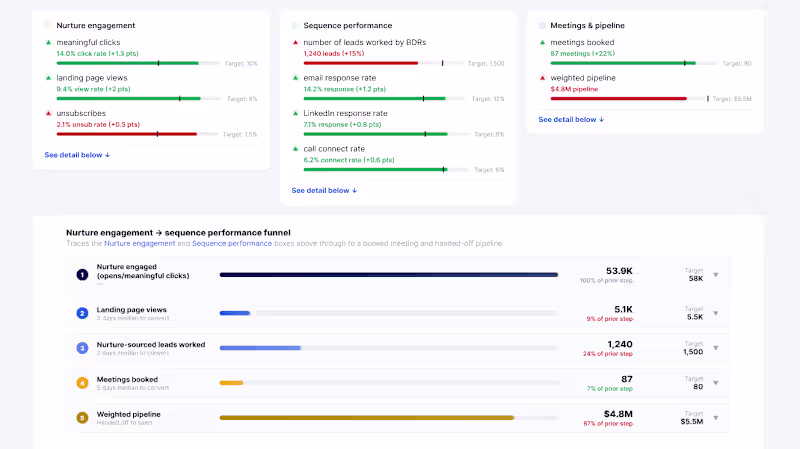Screen dimensions: 800x449
Task: Click the '87 meetings (+22%)' value
Action: point(583,54)
